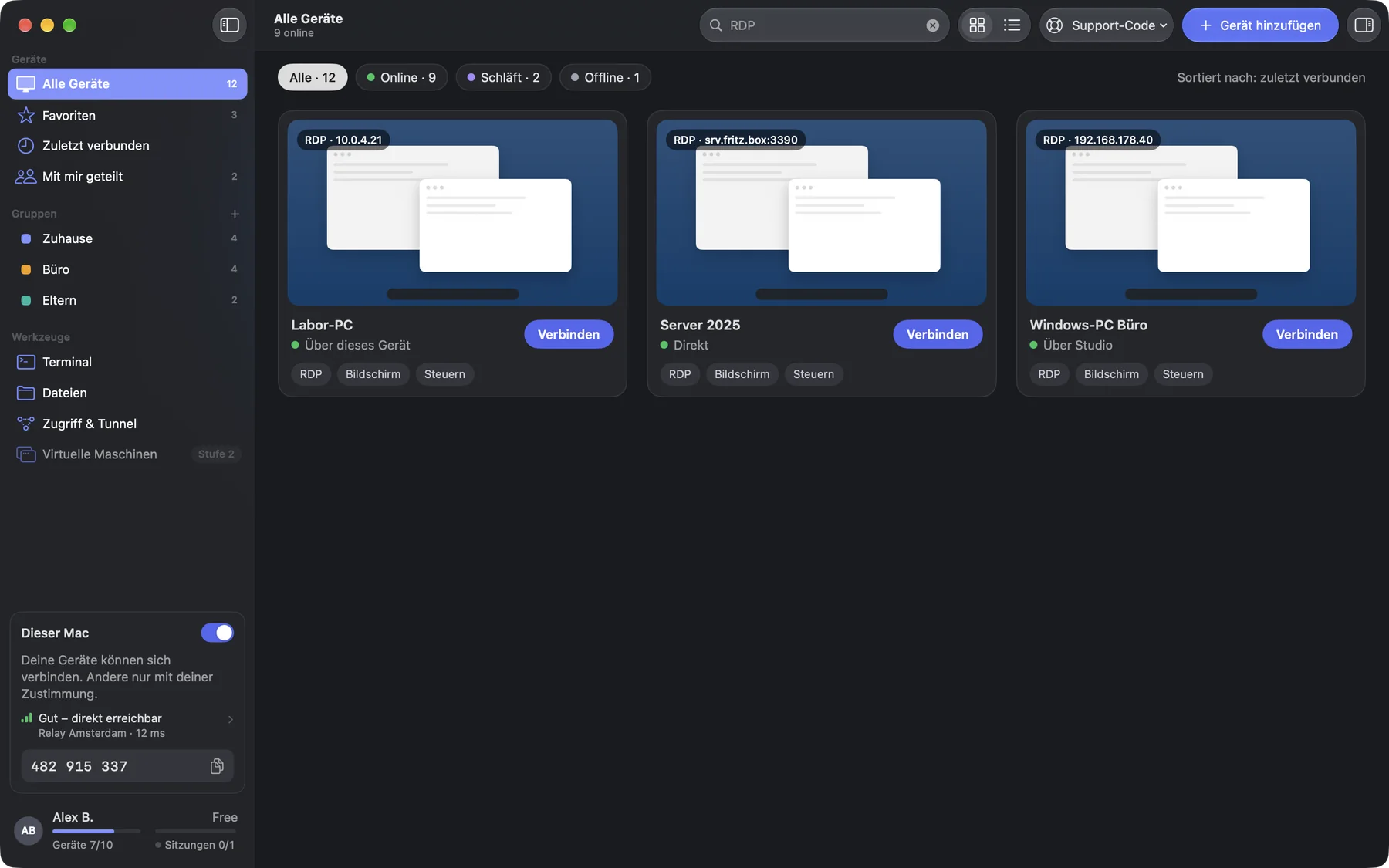1389x868 pixels.
Task: Open the Terminal tool
Action: coord(127,362)
